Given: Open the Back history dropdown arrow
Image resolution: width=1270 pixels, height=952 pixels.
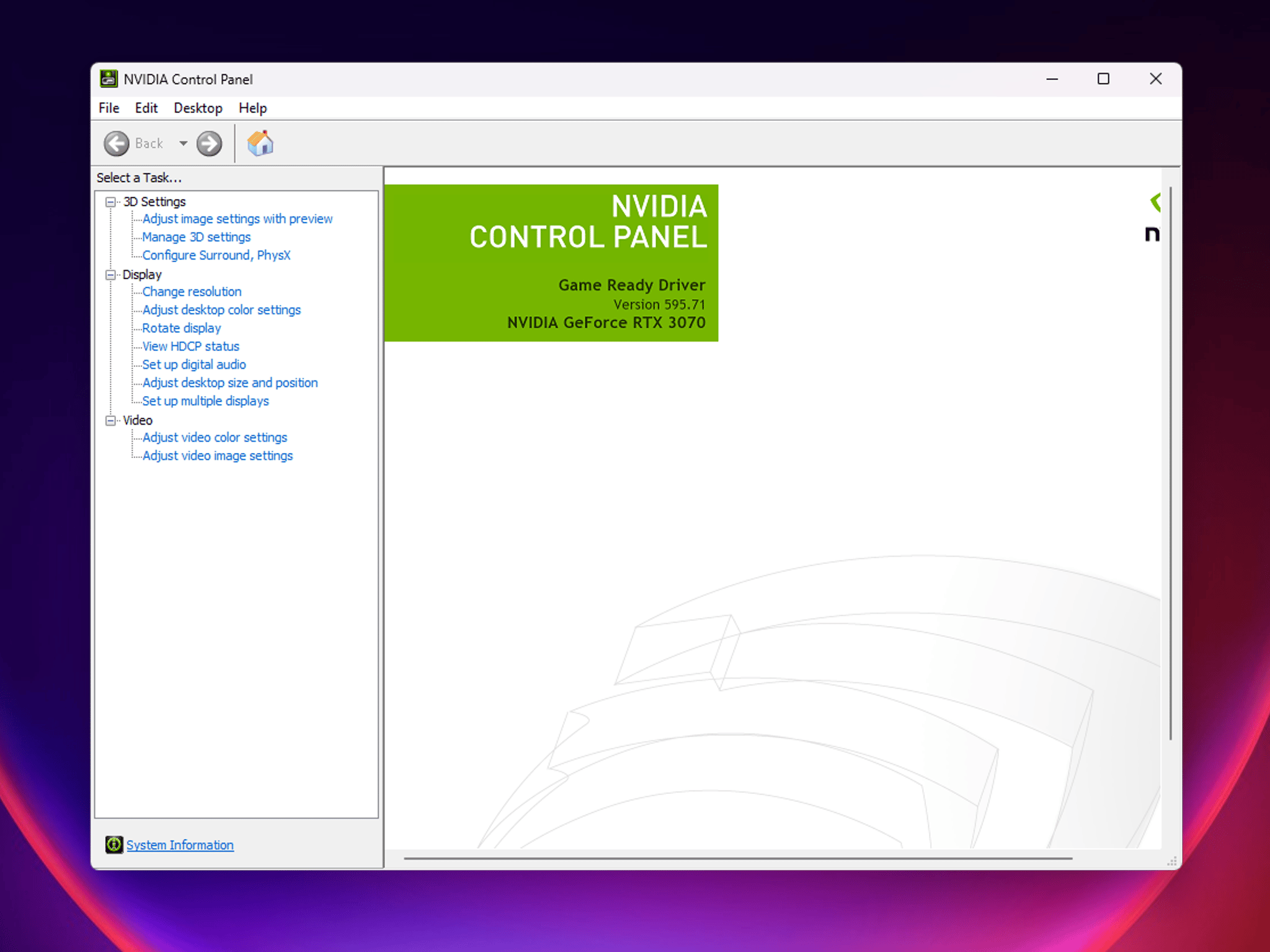Looking at the screenshot, I should point(183,144).
